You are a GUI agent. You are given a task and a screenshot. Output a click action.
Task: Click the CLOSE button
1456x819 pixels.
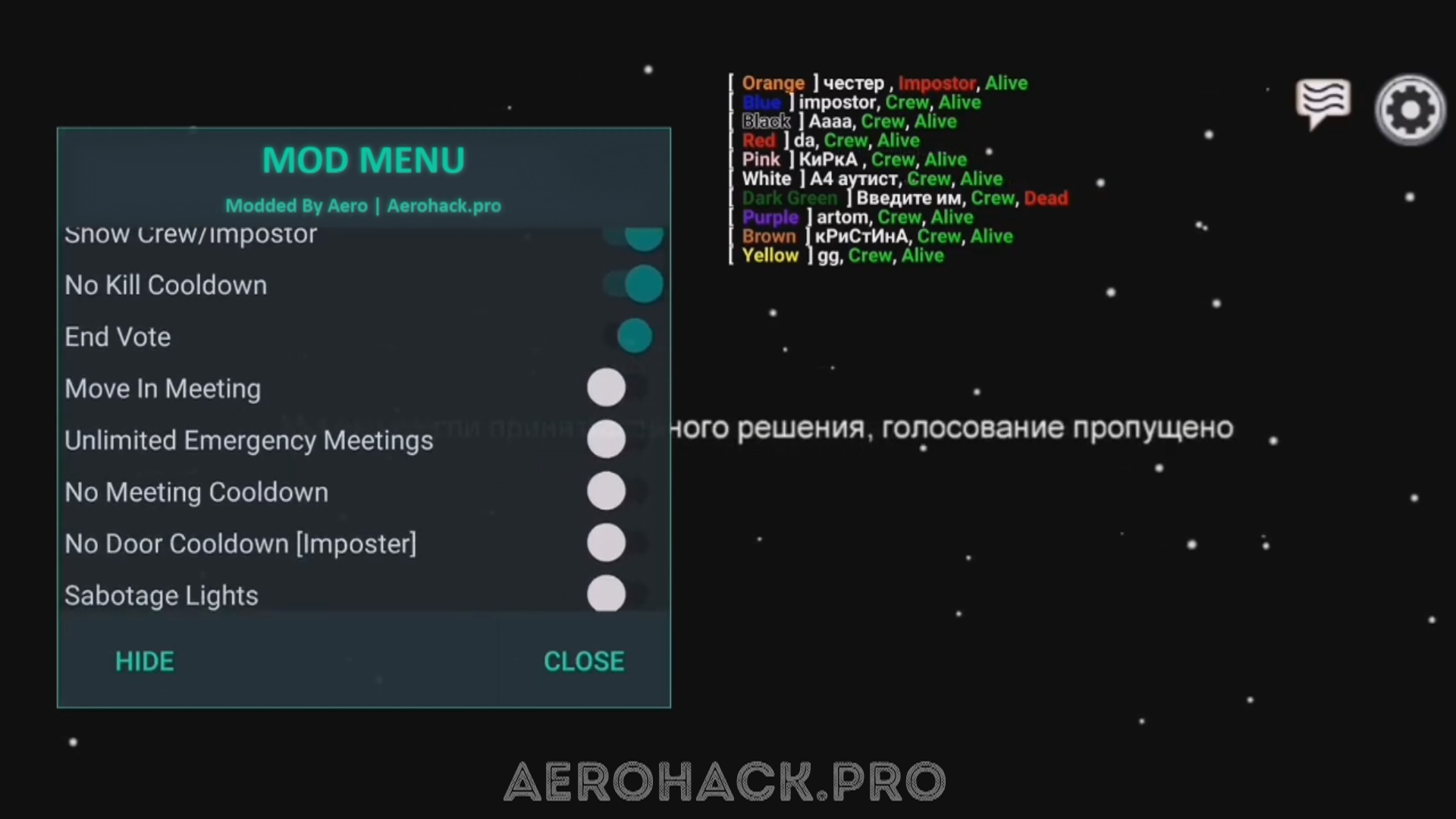tap(584, 661)
